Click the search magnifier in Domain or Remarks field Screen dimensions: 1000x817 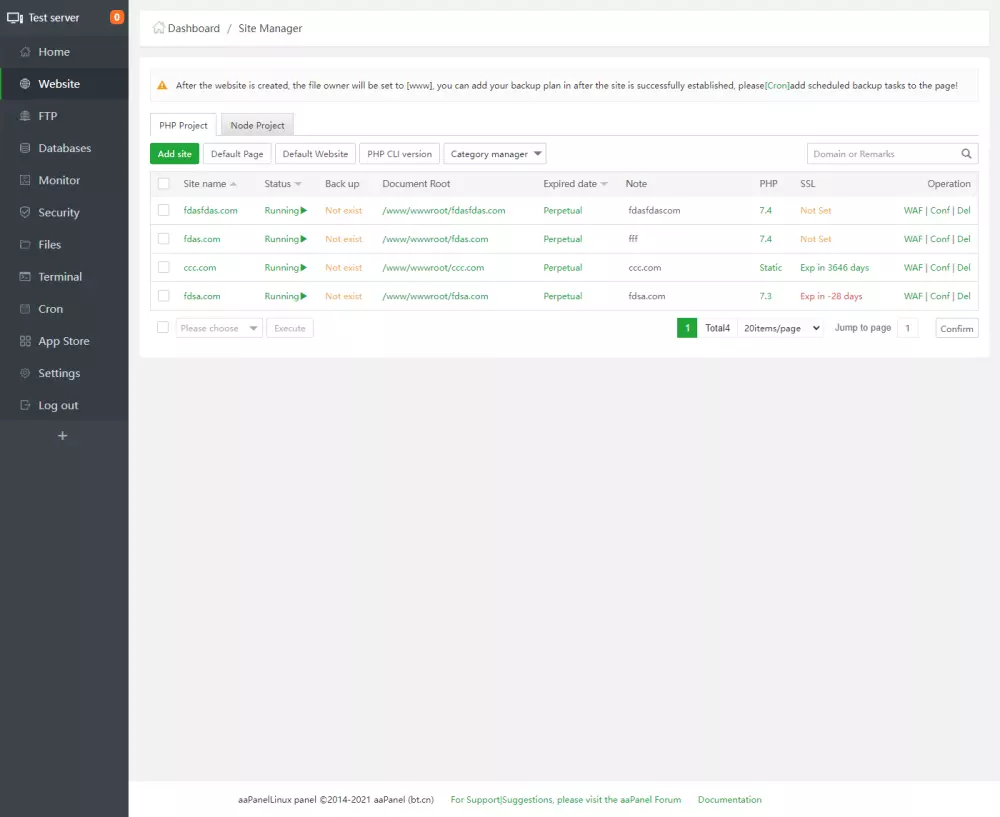pyautogui.click(x=965, y=153)
